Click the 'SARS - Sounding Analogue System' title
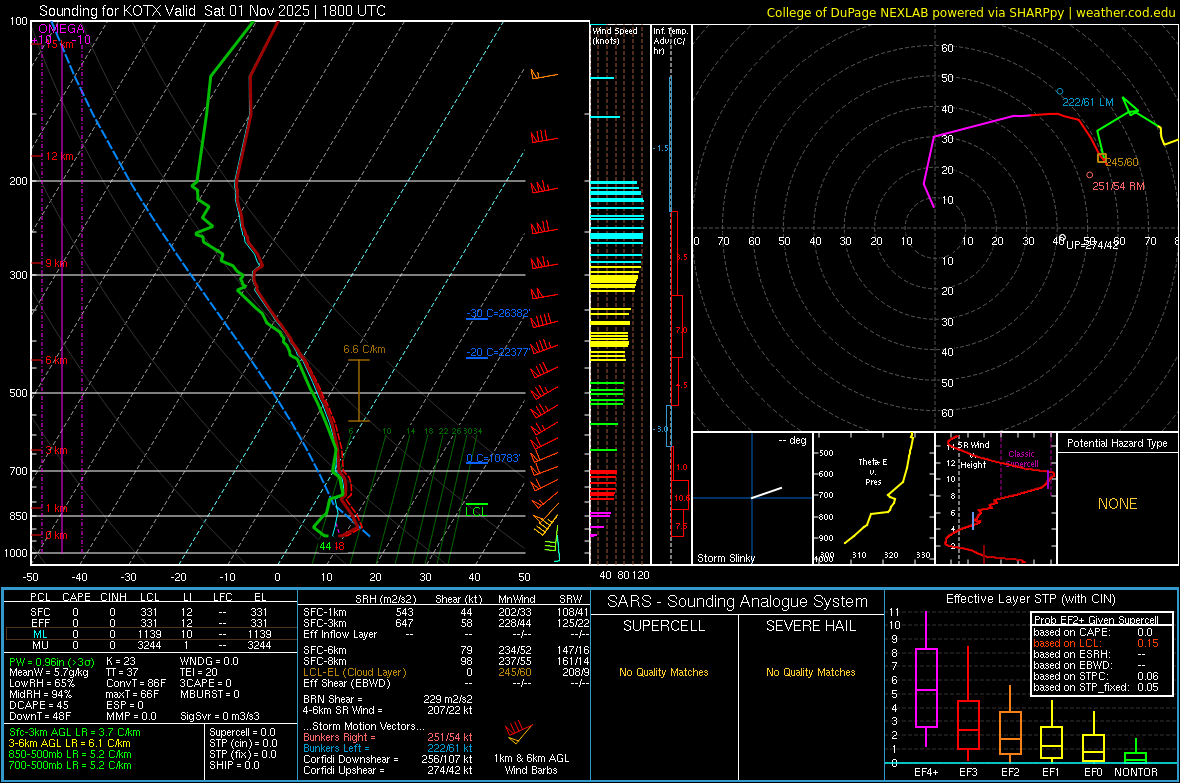 click(x=737, y=602)
